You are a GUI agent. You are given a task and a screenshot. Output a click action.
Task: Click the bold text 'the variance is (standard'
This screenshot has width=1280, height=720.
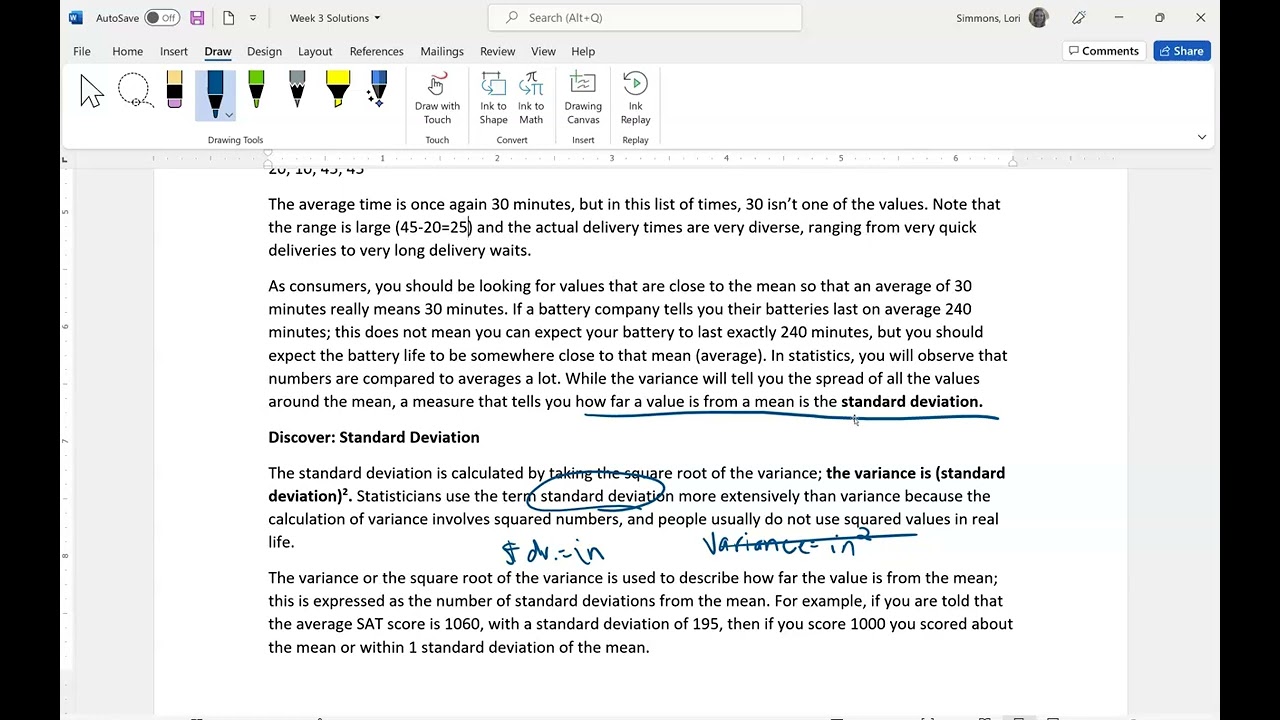click(x=916, y=473)
